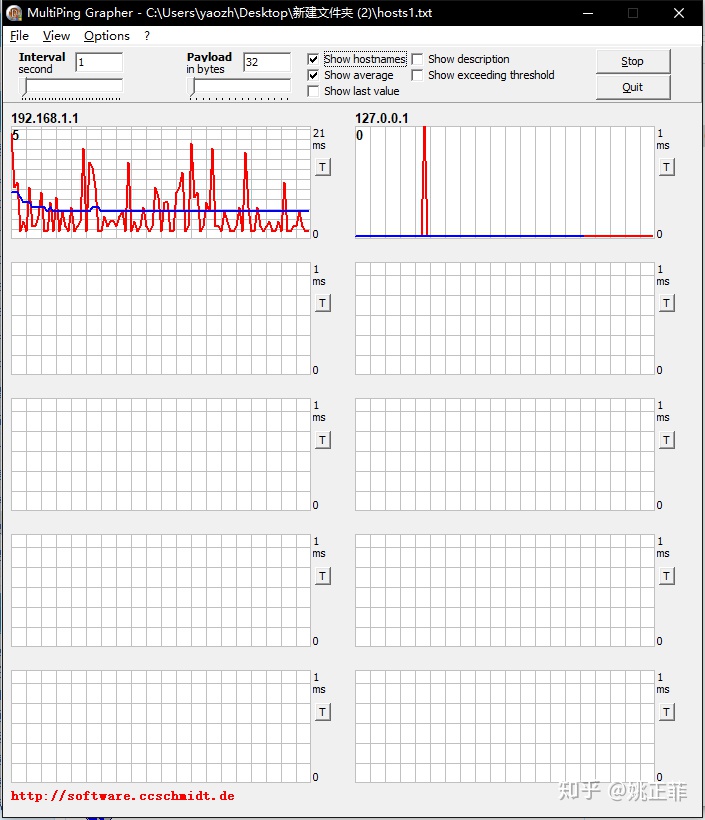705x820 pixels.
Task: Click T button of third-row left graph
Action: point(323,440)
